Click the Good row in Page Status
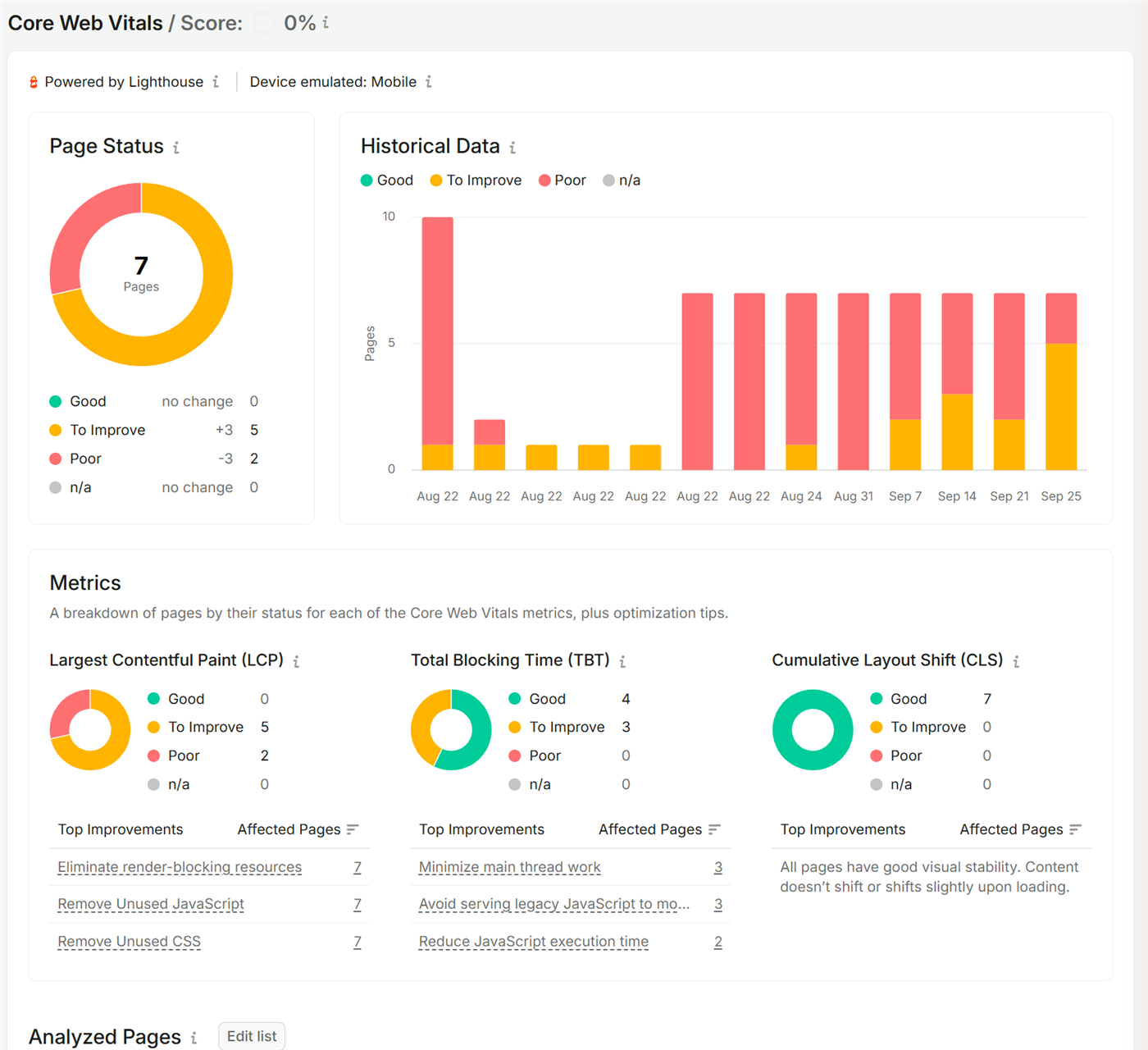The width and height of the screenshot is (1148, 1050). point(154,401)
